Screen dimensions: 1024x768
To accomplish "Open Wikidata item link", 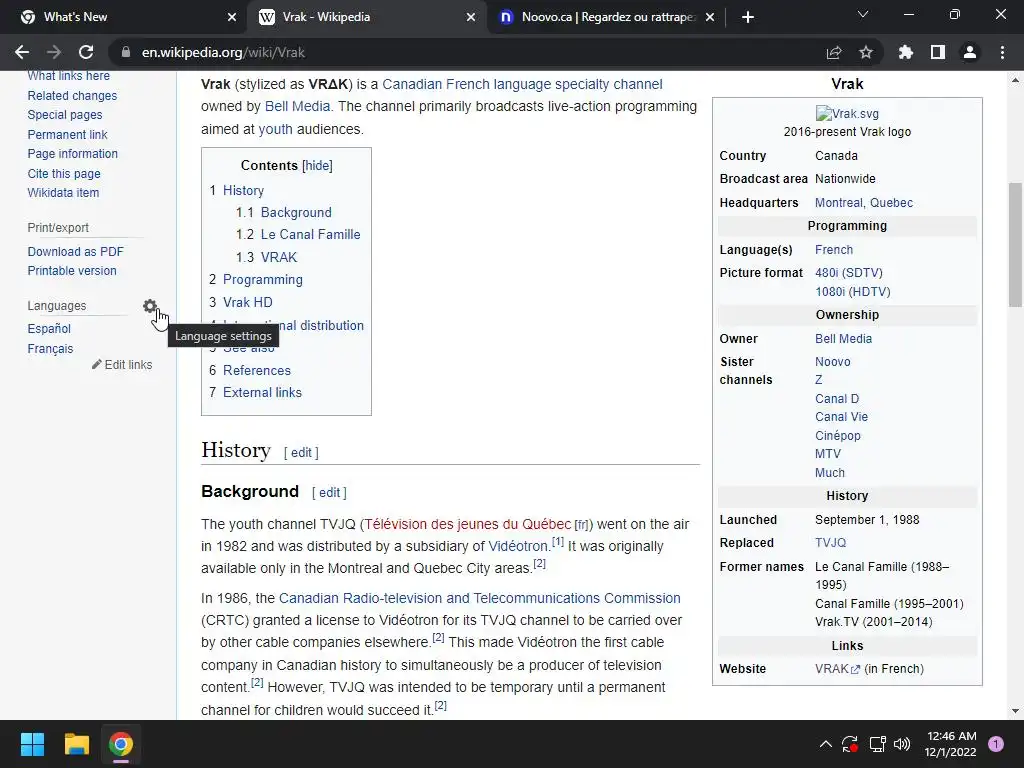I will point(63,193).
